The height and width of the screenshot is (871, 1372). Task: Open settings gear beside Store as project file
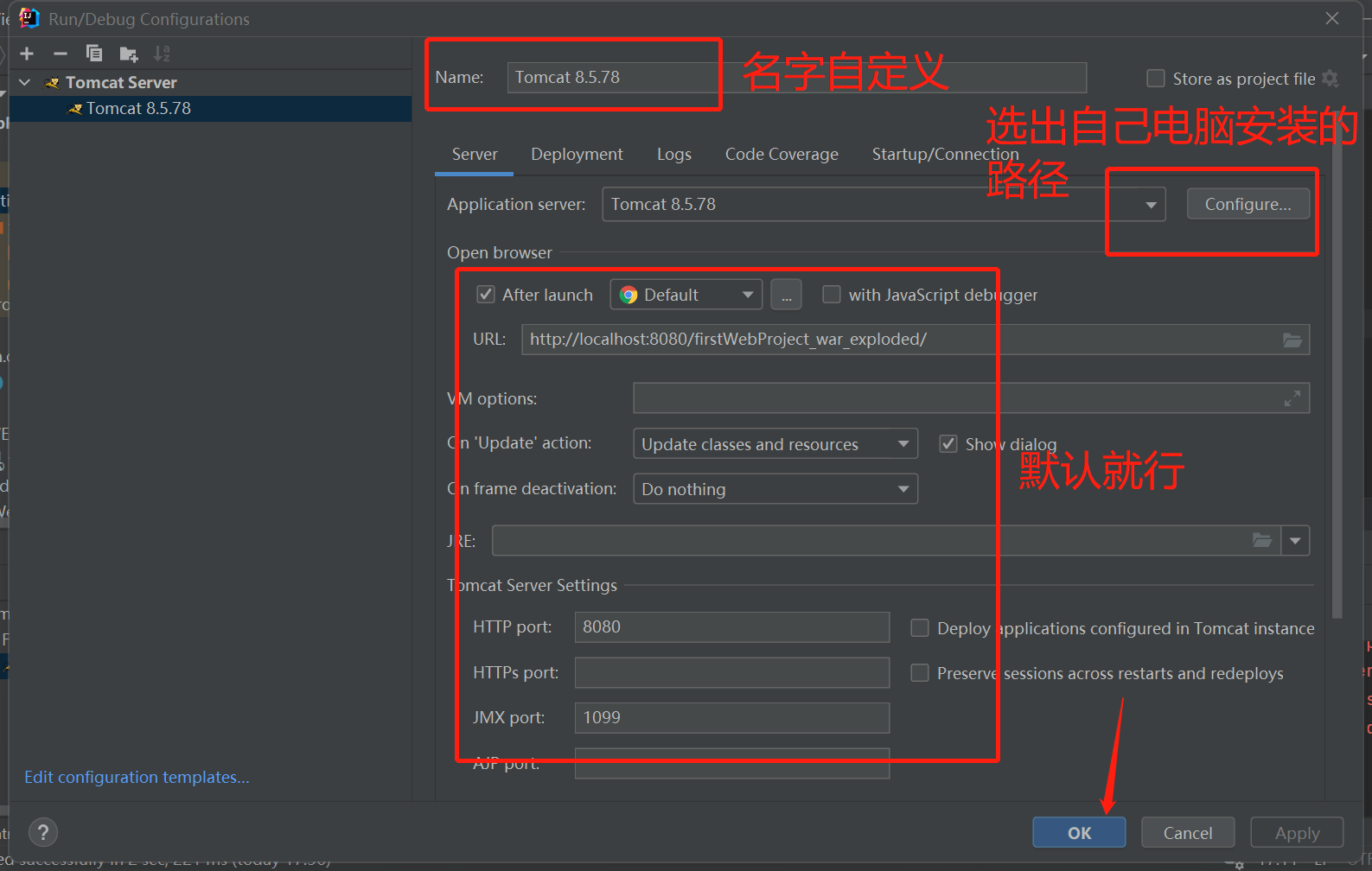coord(1331,79)
